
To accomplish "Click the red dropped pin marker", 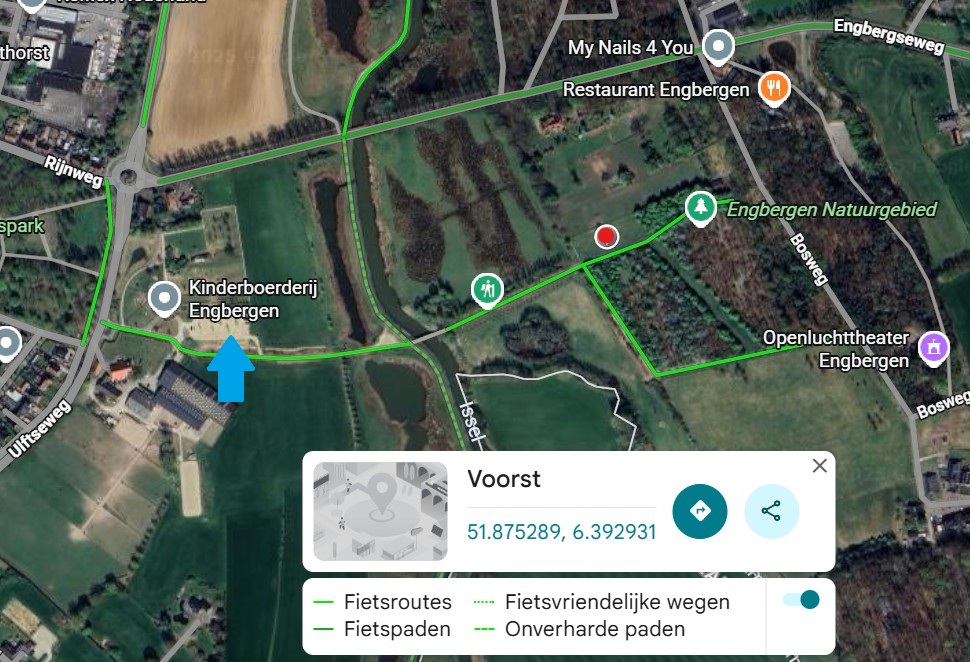I will (x=606, y=236).
